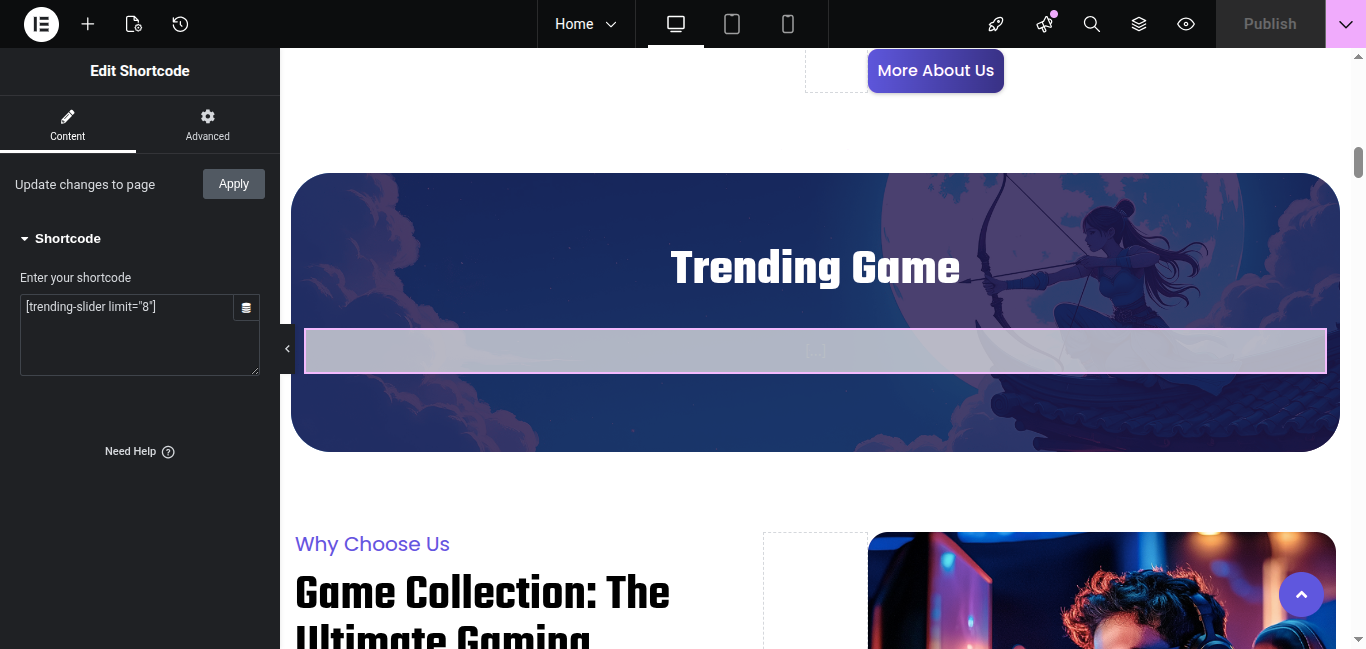Open the Finder search icon
The image size is (1366, 649).
[x=1092, y=24]
